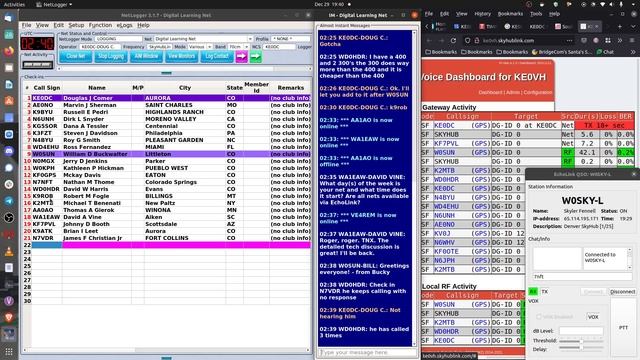Screen dimensions: 640x360
Task: Open Activities overview in top bar
Action: [14, 4]
